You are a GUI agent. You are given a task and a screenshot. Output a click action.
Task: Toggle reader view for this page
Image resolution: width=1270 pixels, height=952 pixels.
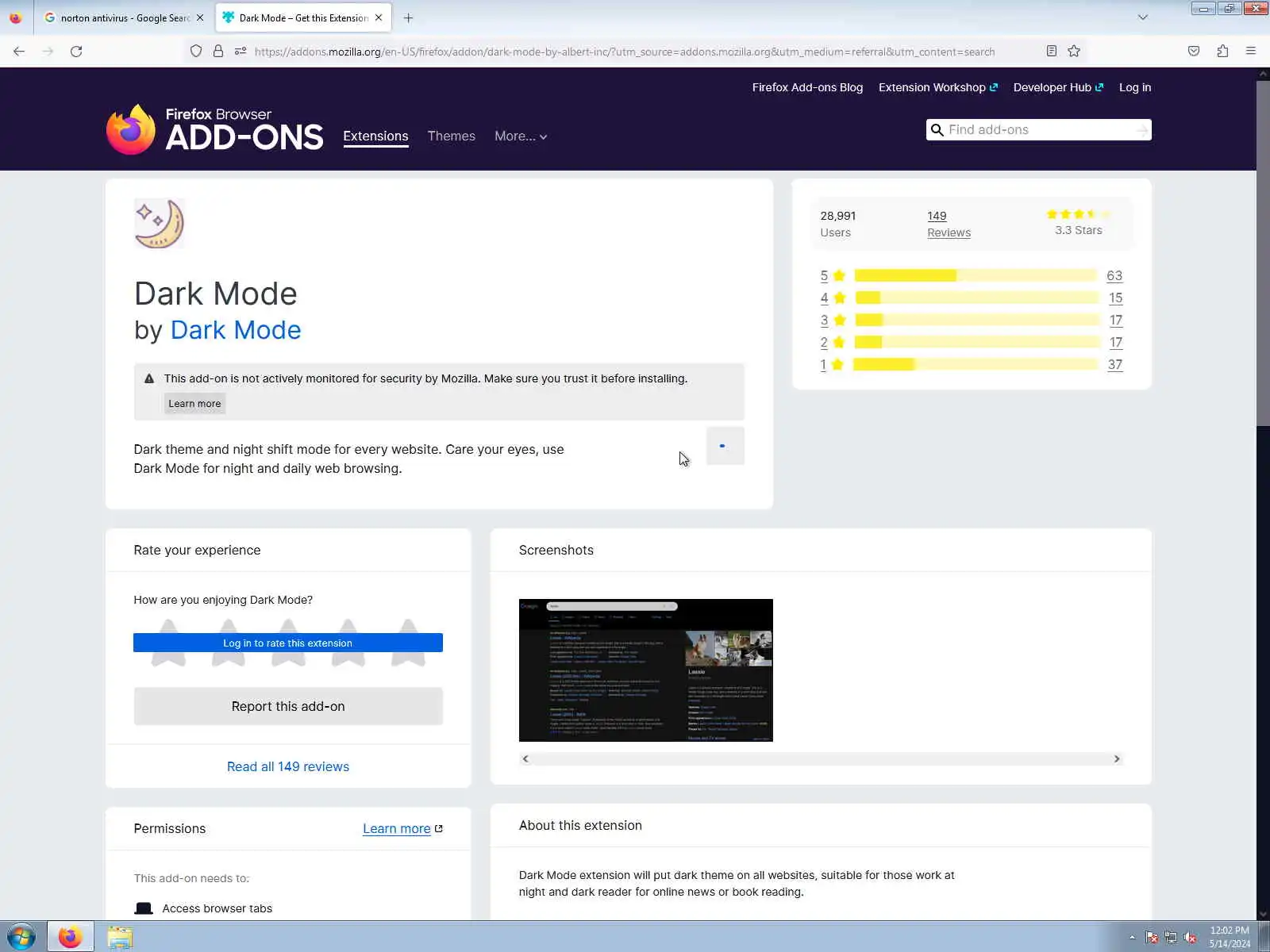coord(1052,52)
